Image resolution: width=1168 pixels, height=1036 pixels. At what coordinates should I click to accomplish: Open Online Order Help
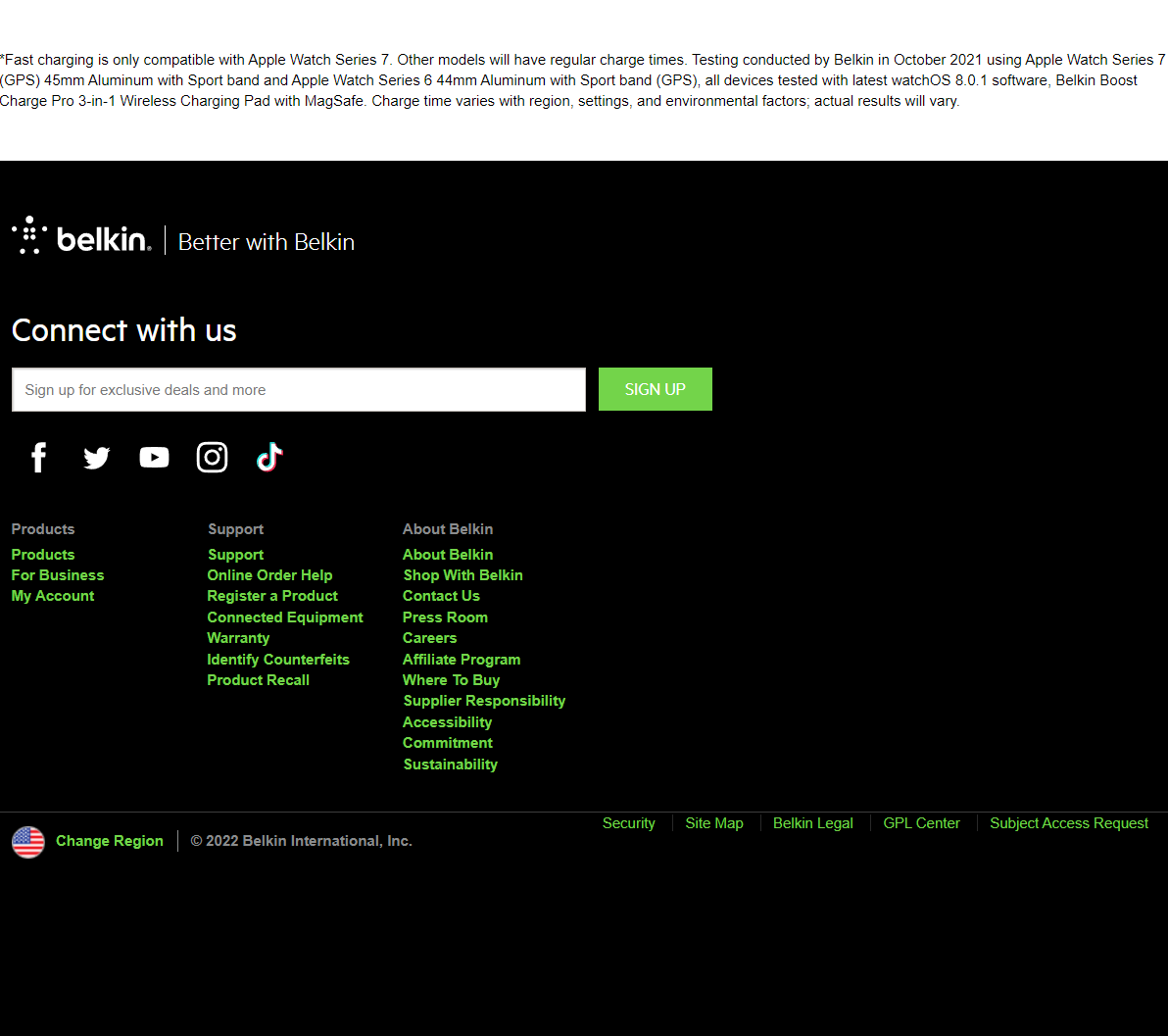click(269, 575)
